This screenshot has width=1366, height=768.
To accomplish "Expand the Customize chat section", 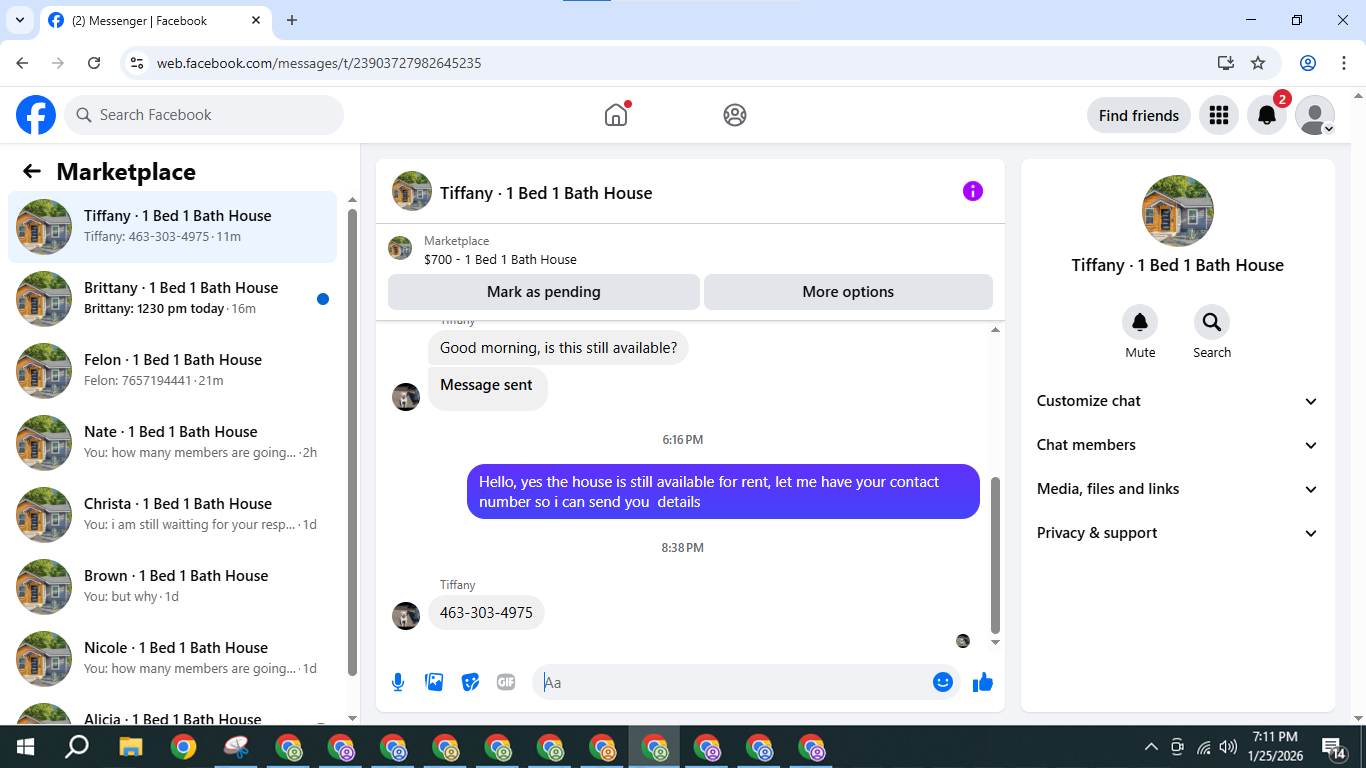I will (1178, 401).
